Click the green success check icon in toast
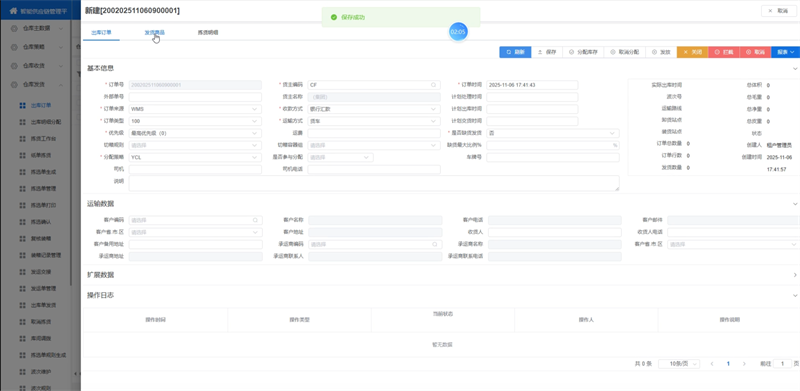 334,17
